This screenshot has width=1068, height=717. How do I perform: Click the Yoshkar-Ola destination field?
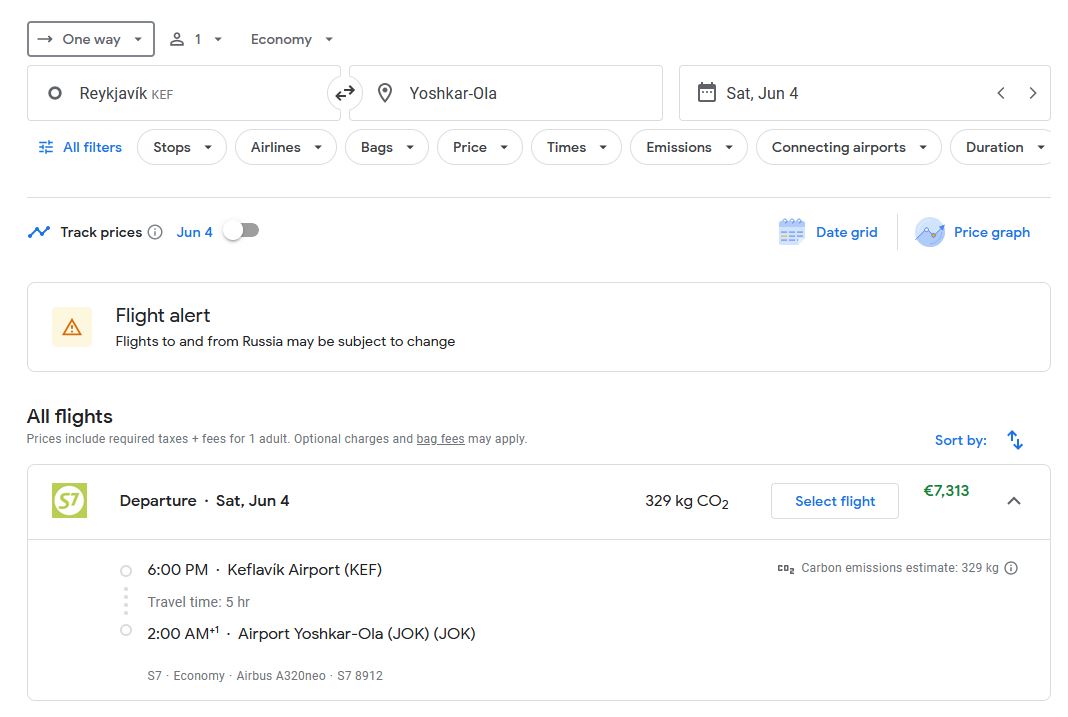click(x=506, y=93)
